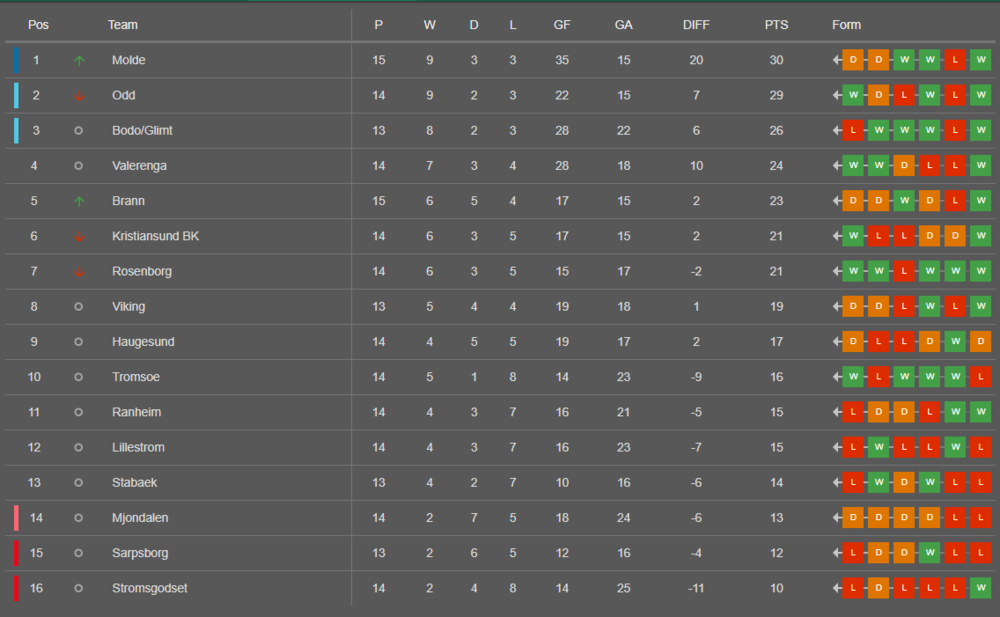Click Stromsgodset's no-change circle icon
Screen dimensions: 1000x617
coord(79,588)
